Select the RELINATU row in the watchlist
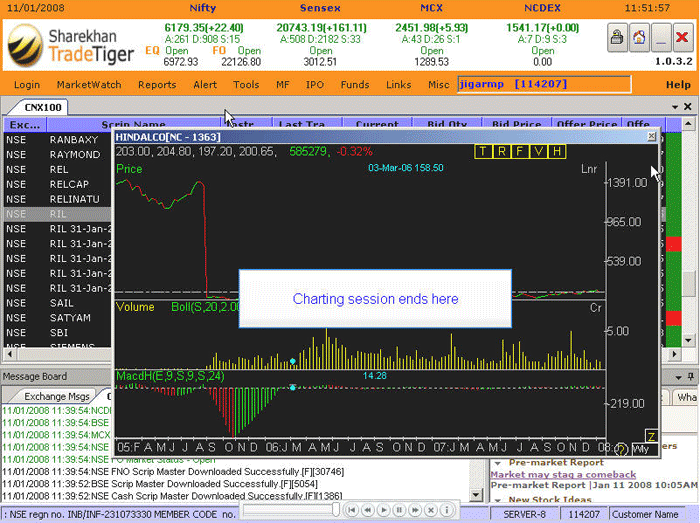The width and height of the screenshot is (700, 523). pyautogui.click(x=57, y=199)
